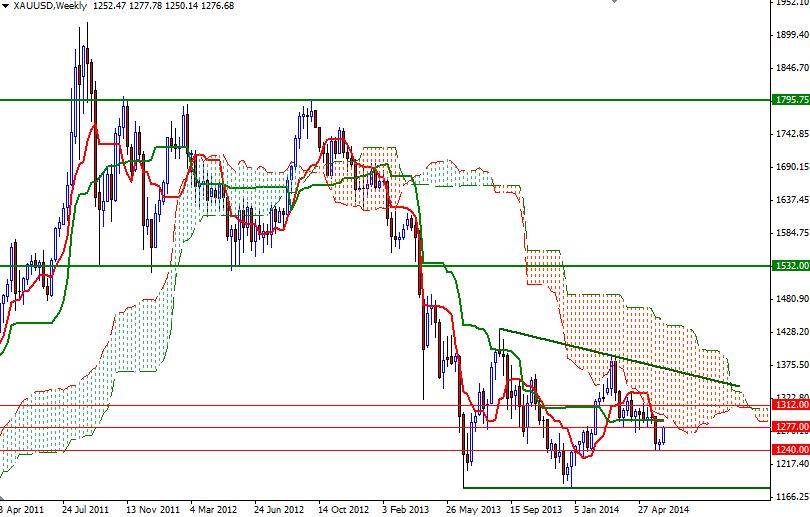Click price scale value 1480.90
The image size is (810, 517).
coord(792,299)
